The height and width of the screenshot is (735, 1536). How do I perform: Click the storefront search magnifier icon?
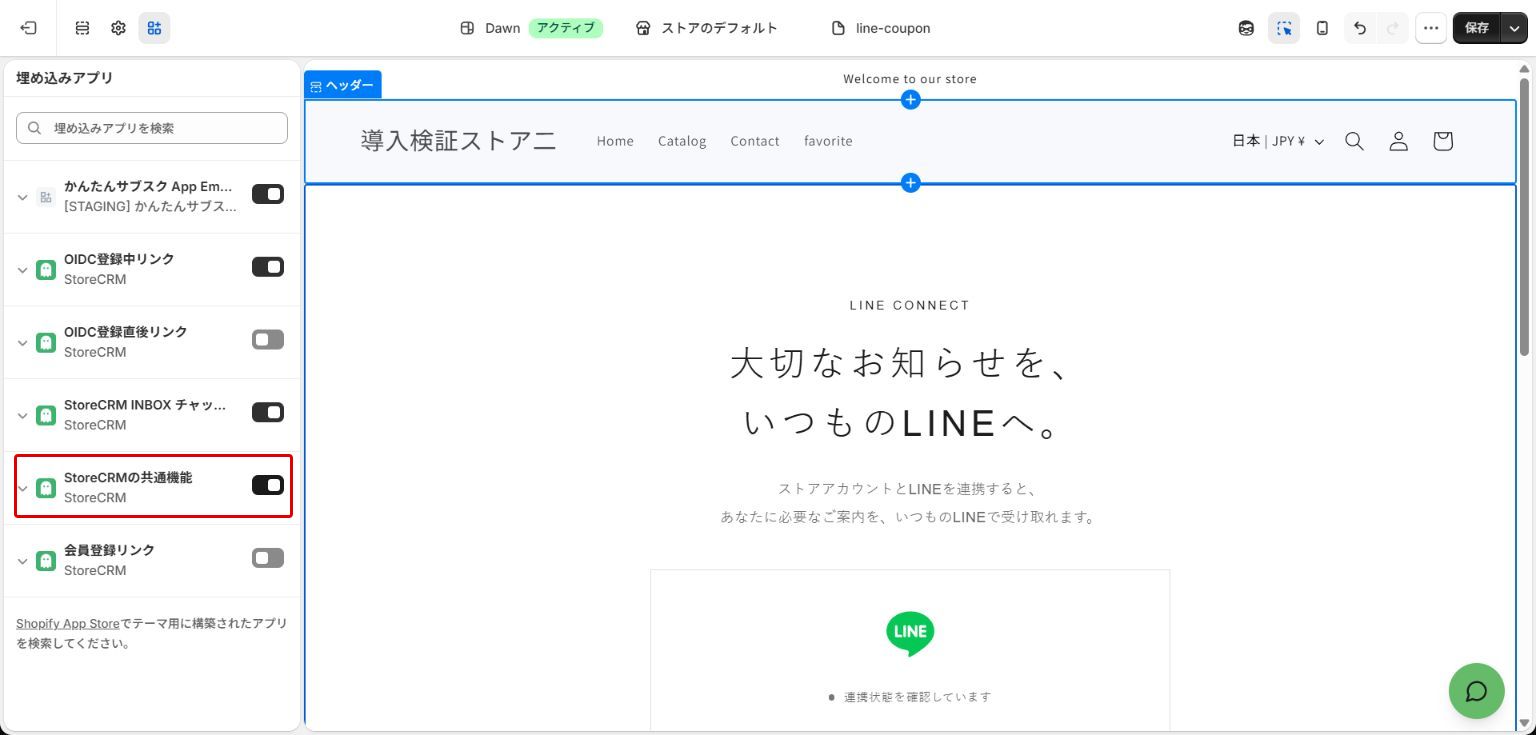pyautogui.click(x=1354, y=141)
